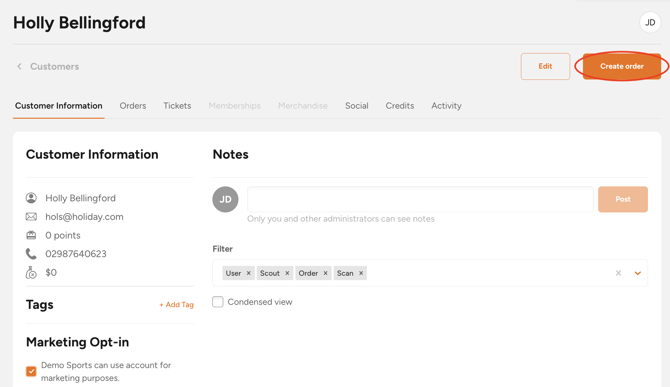
Task: Click the User filter chip label
Action: point(233,273)
